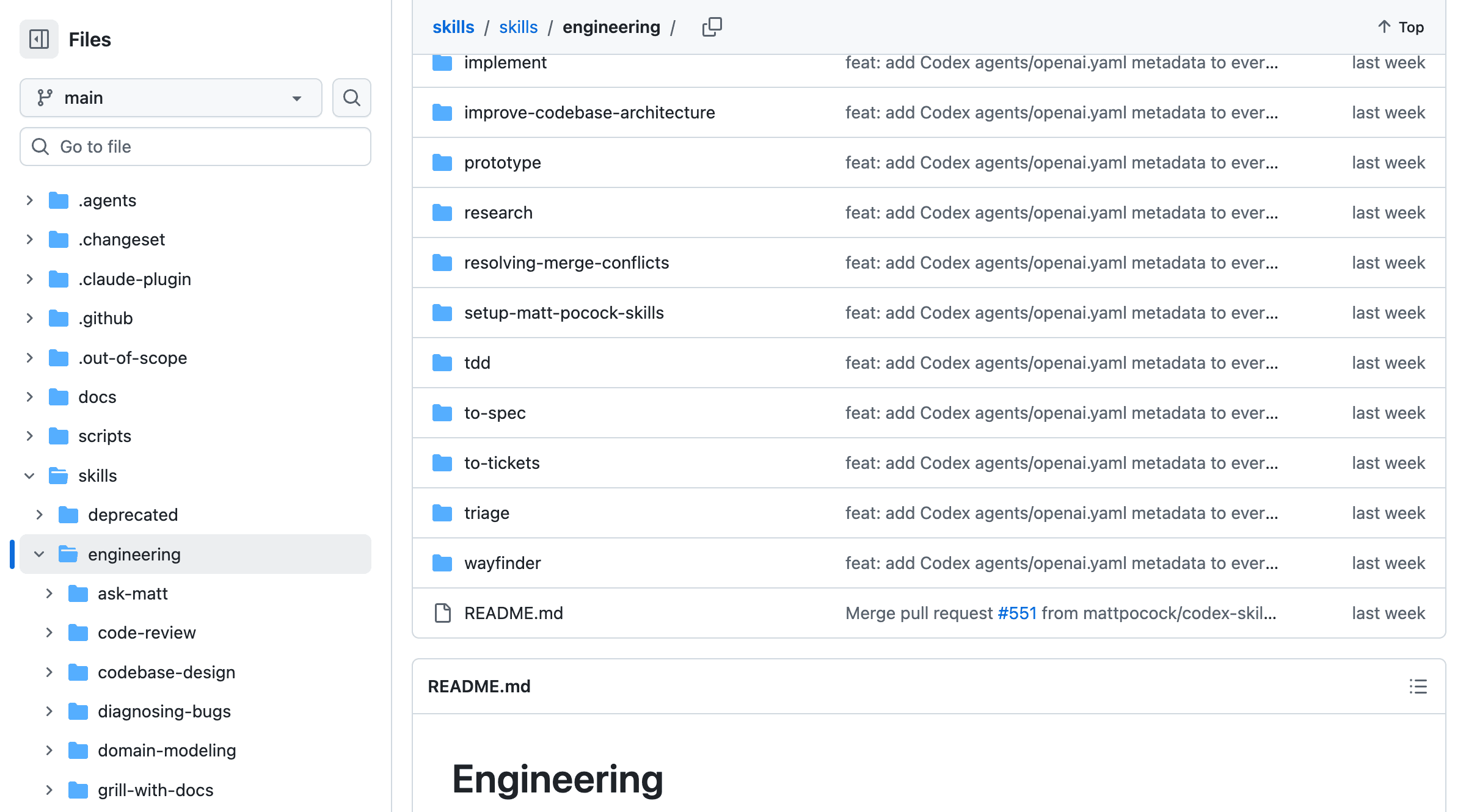Screen dimensions: 1466x812
Task: Collapse the file tree side panel icon
Action: [39, 39]
